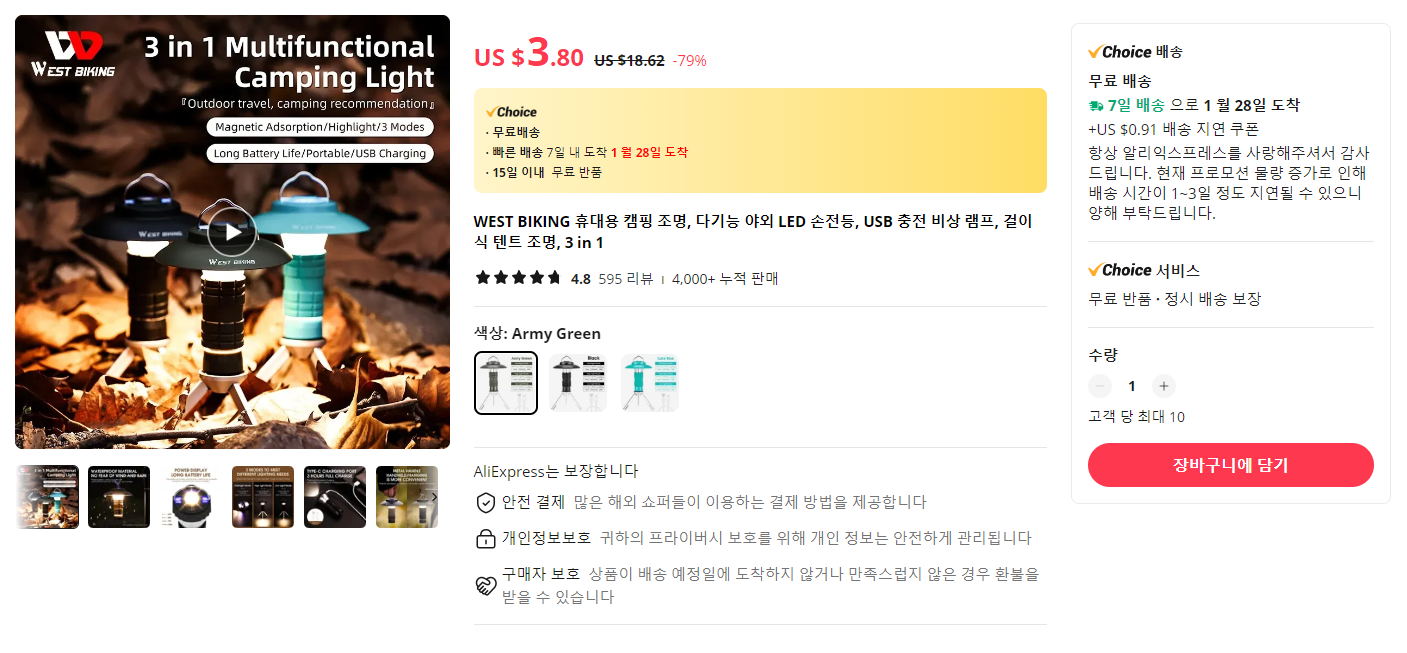View the waterproof material thumbnail
The image size is (1407, 653).
click(119, 497)
